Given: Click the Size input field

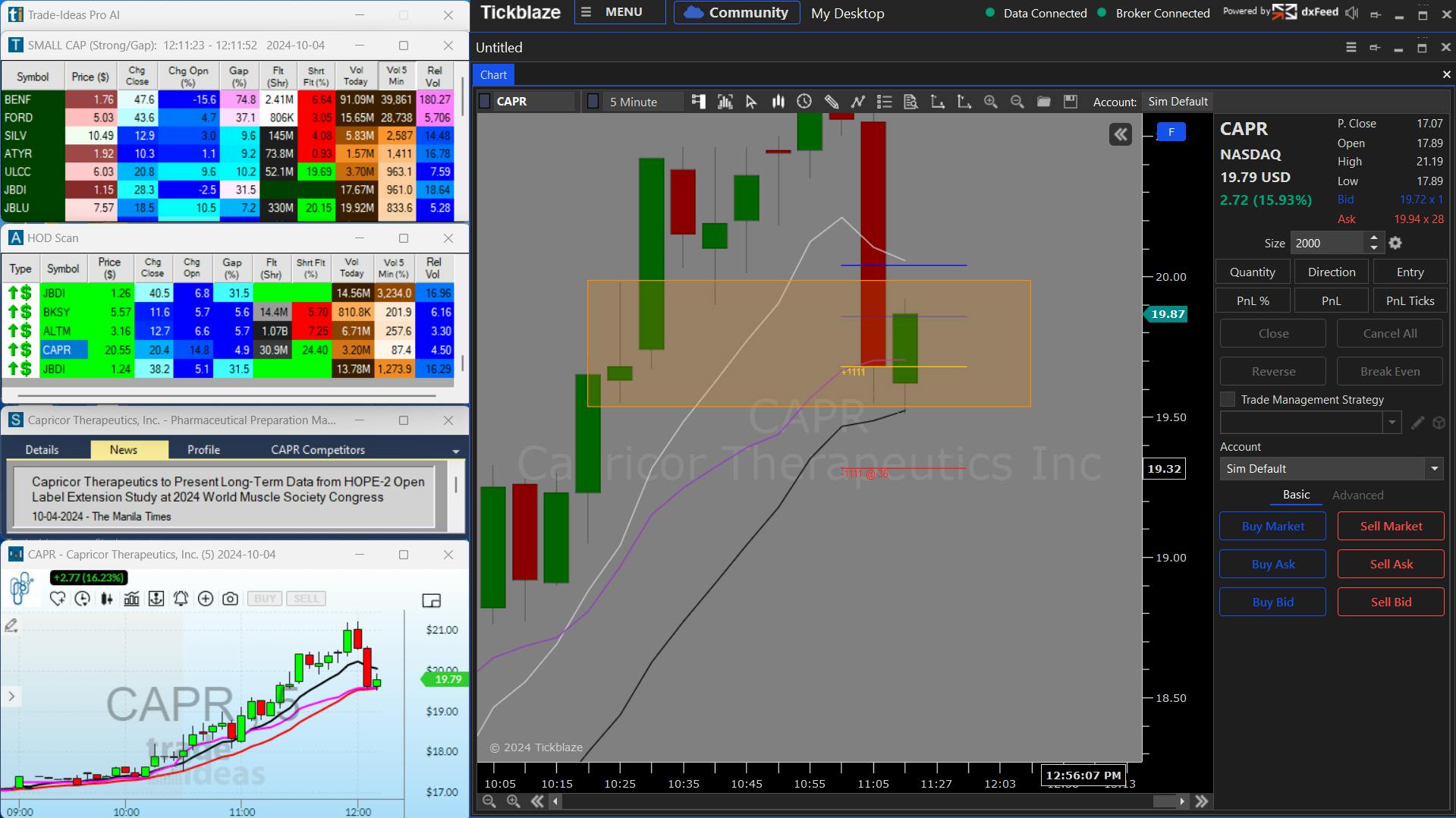Looking at the screenshot, I should tap(1327, 243).
